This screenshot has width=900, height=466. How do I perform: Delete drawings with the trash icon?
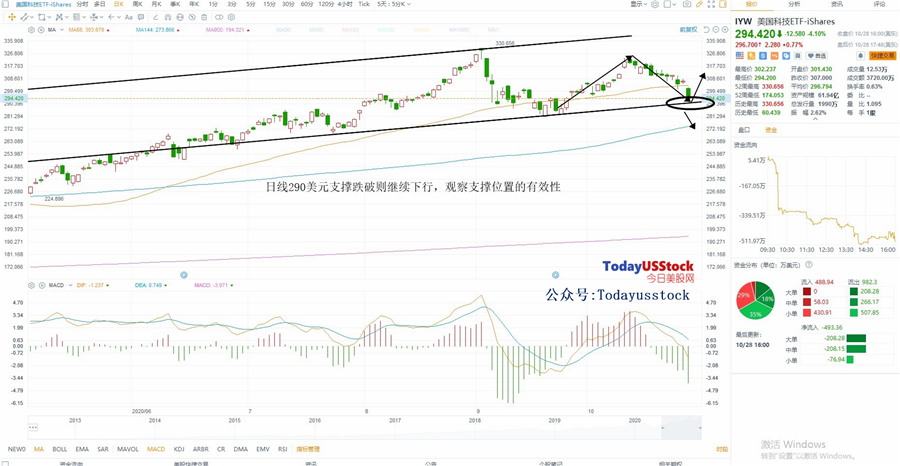pyautogui.click(x=204, y=17)
